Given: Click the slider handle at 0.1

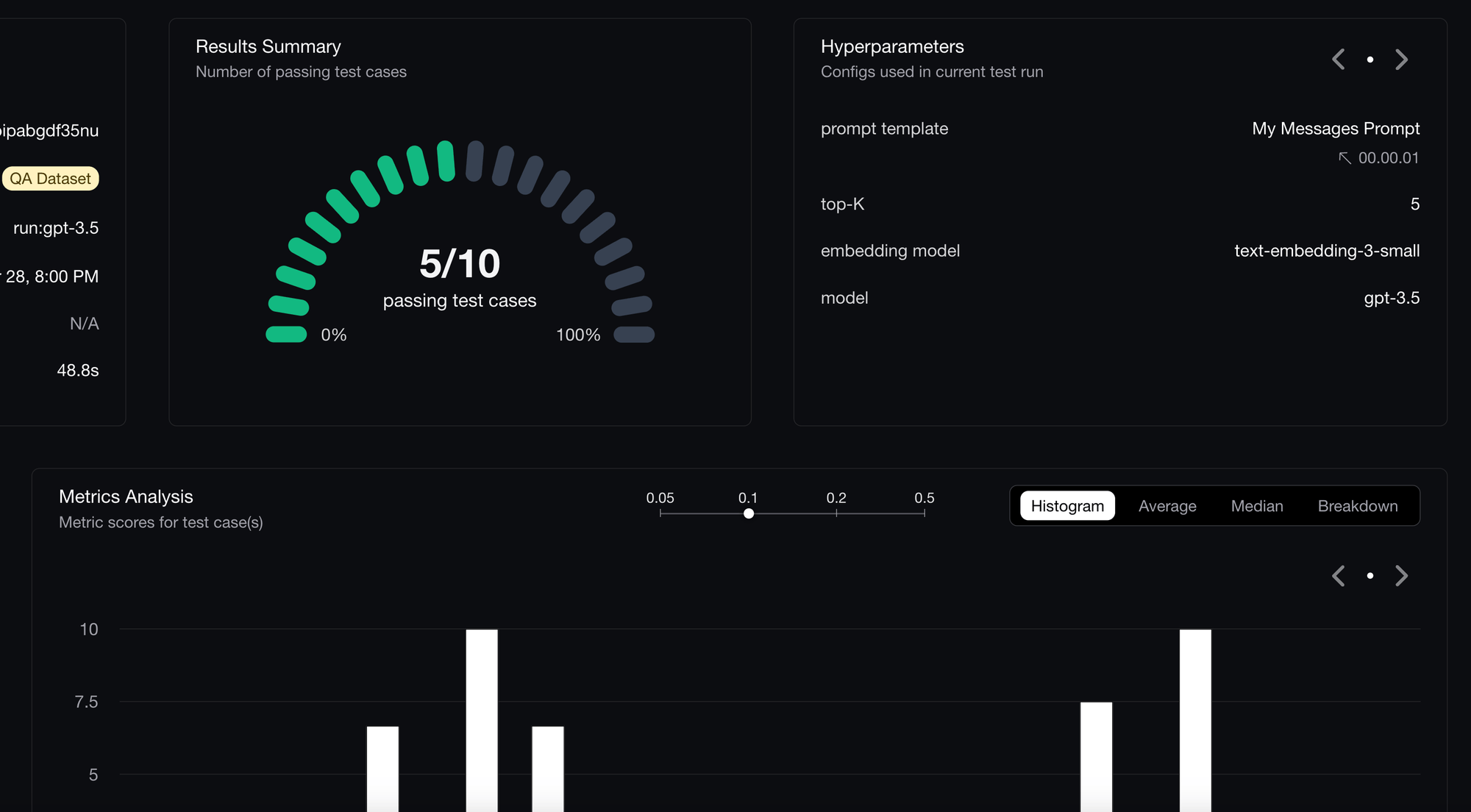Looking at the screenshot, I should coord(748,513).
